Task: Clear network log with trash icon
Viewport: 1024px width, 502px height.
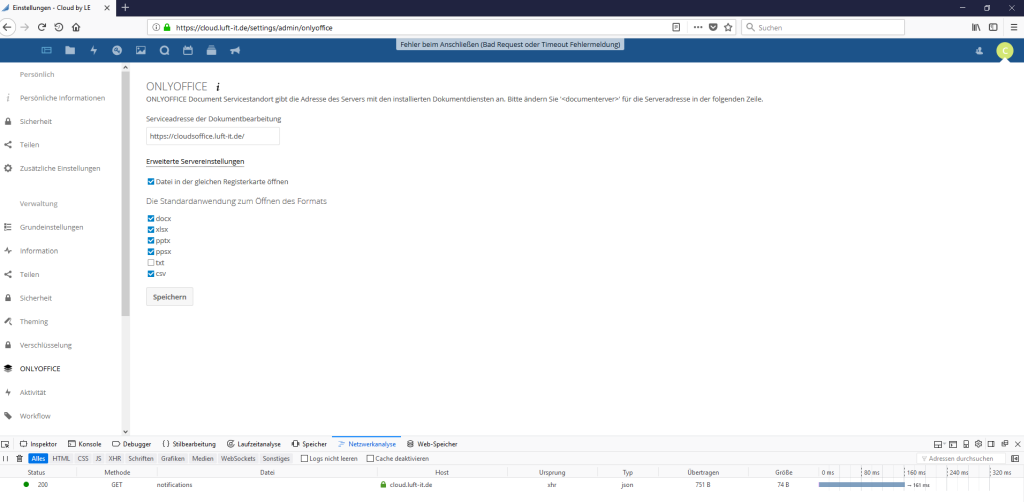Action: pos(19,458)
